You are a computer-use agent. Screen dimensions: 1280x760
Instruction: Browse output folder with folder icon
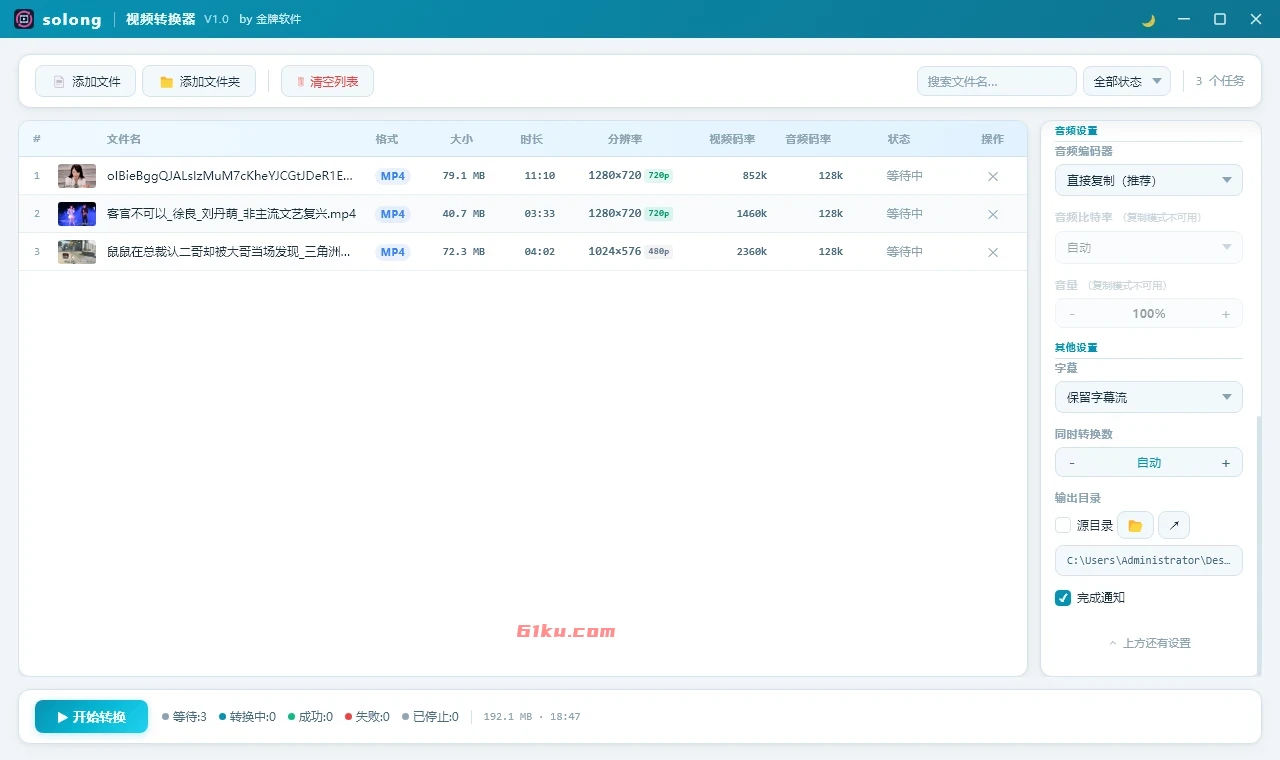[x=1135, y=525]
